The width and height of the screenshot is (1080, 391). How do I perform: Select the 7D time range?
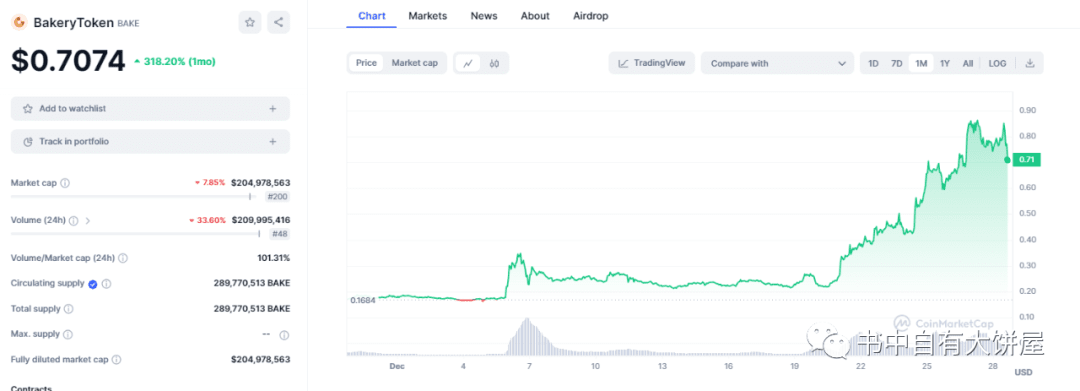tap(897, 63)
